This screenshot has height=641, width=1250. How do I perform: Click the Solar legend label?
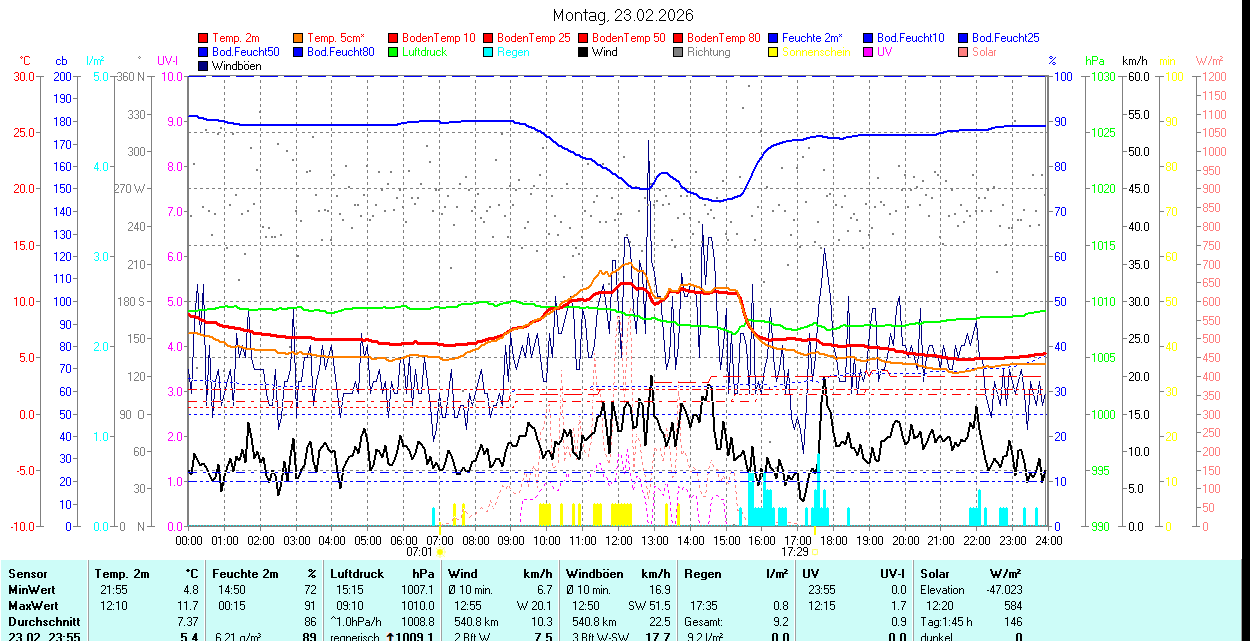pos(984,52)
